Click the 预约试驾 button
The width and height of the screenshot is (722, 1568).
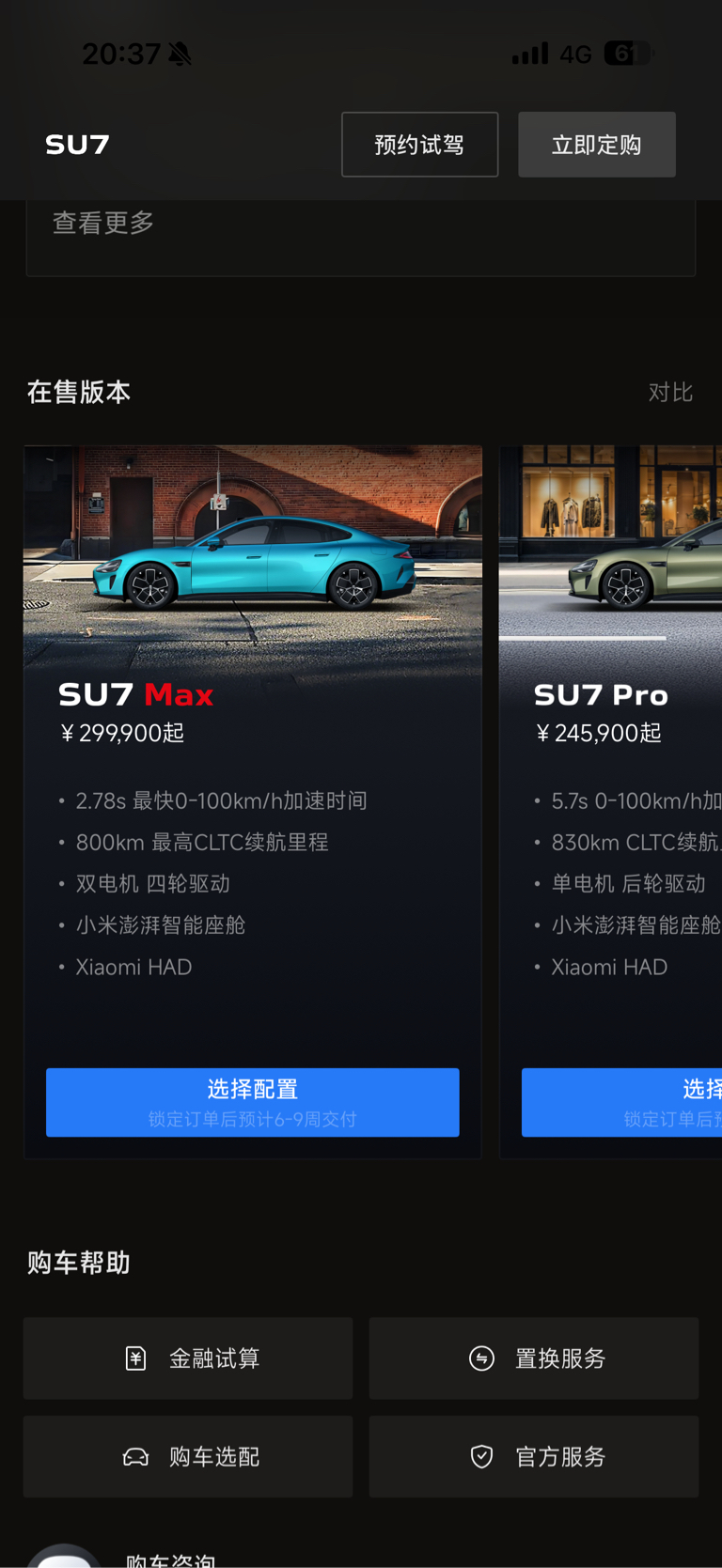[x=419, y=145]
